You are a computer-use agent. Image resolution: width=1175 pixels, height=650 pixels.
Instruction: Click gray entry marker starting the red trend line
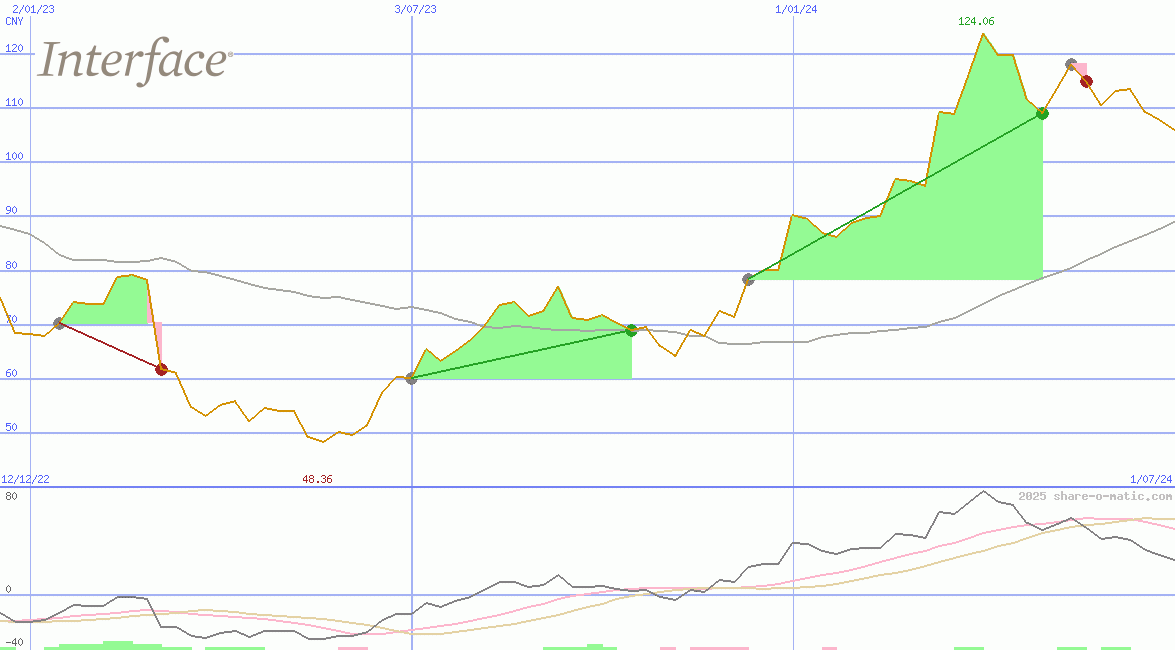pos(59,323)
